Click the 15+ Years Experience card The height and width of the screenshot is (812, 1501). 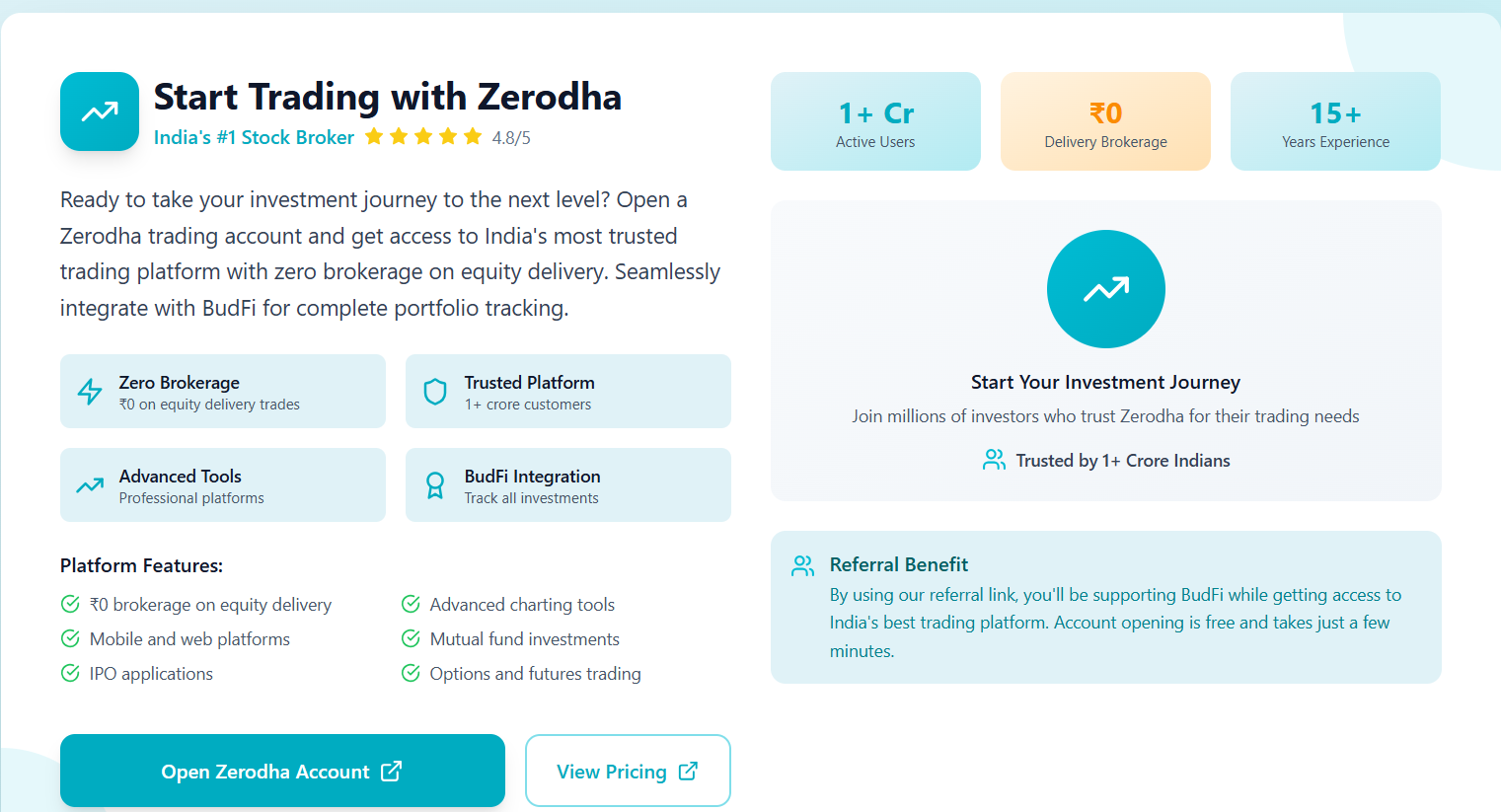[x=1335, y=121]
